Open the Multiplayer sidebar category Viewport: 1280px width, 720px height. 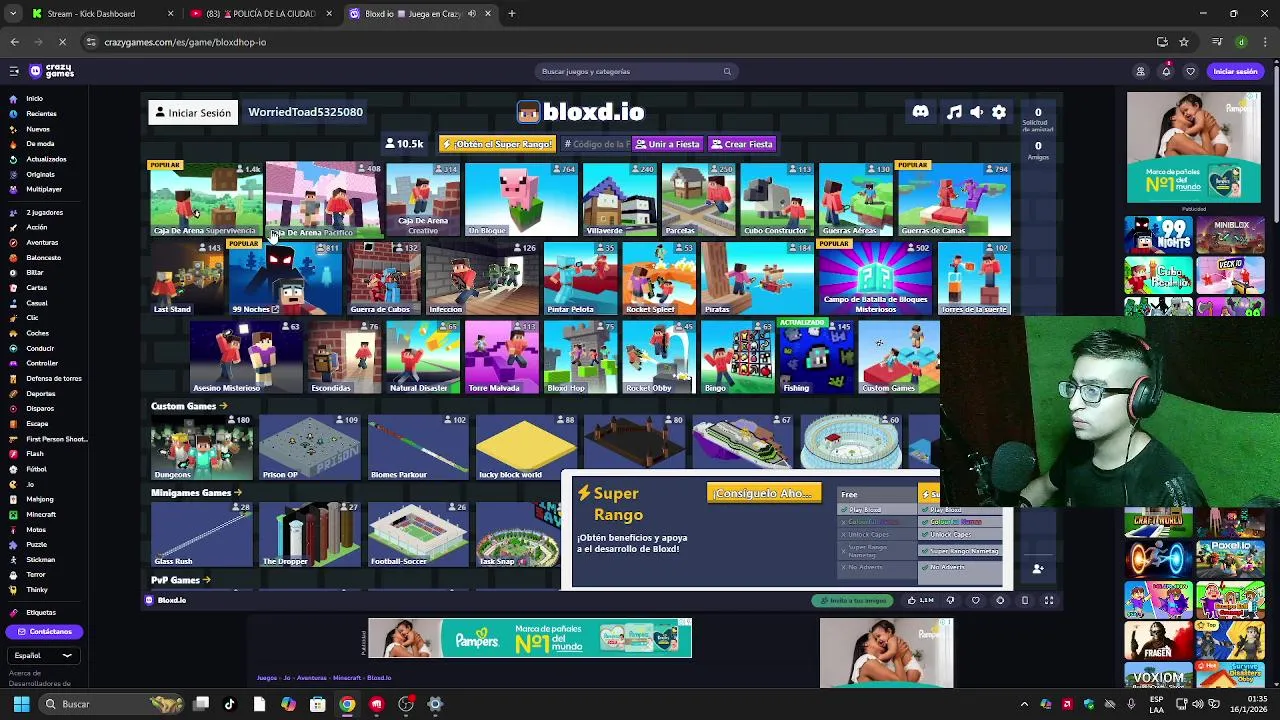pyautogui.click(x=43, y=189)
